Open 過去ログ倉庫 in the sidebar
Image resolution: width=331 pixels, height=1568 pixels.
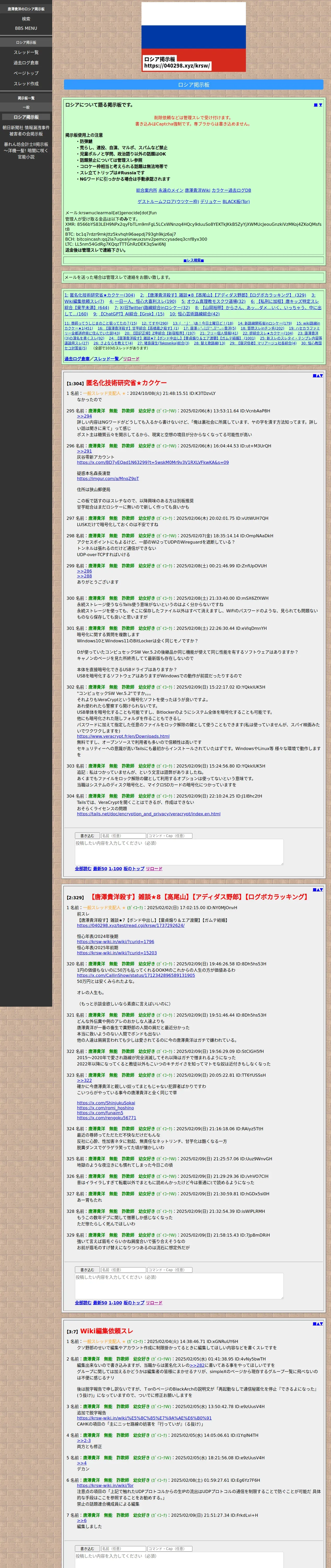26,63
